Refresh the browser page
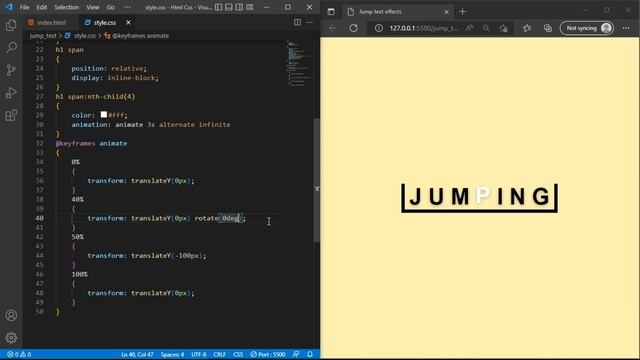The width and height of the screenshot is (640, 360). click(x=353, y=28)
